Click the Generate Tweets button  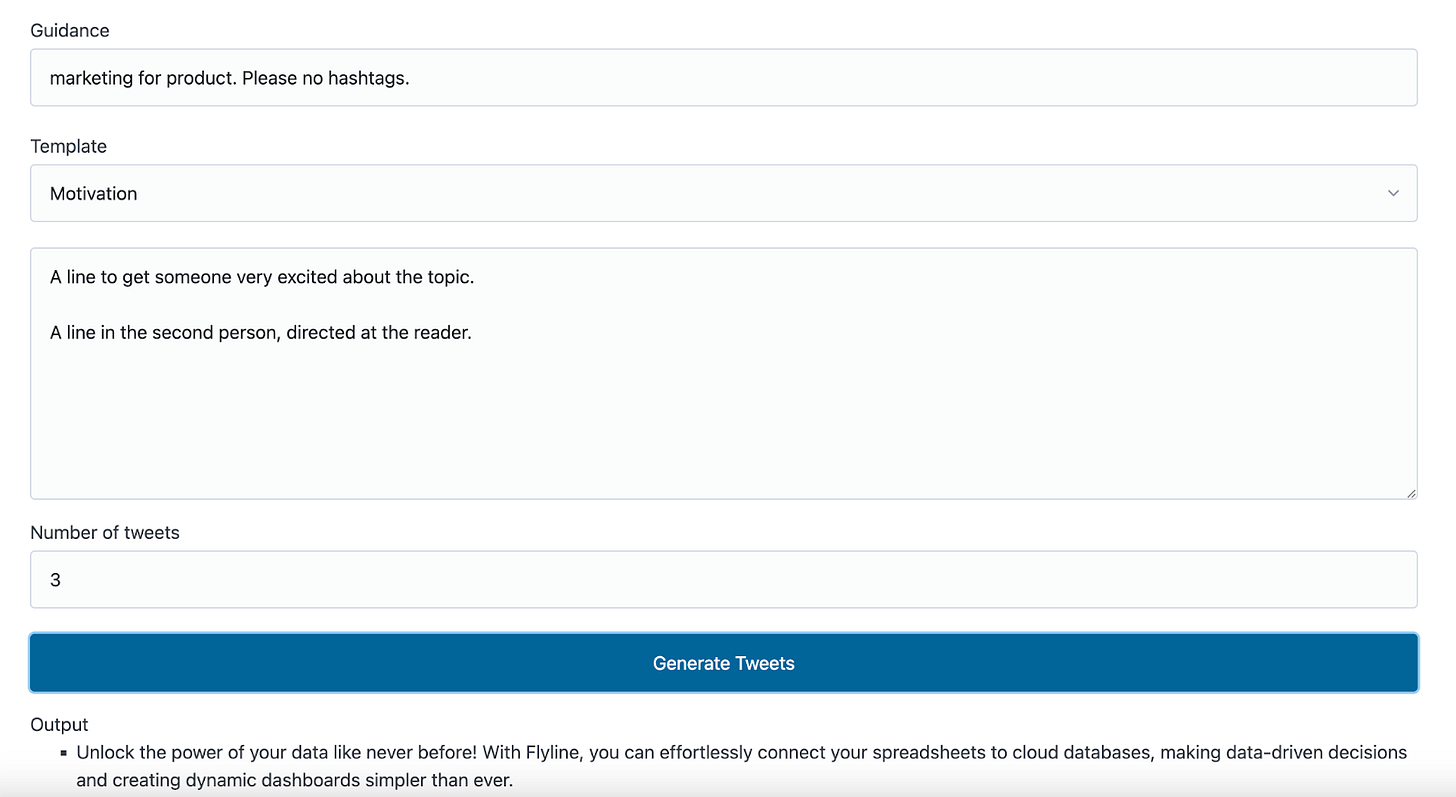pos(723,662)
